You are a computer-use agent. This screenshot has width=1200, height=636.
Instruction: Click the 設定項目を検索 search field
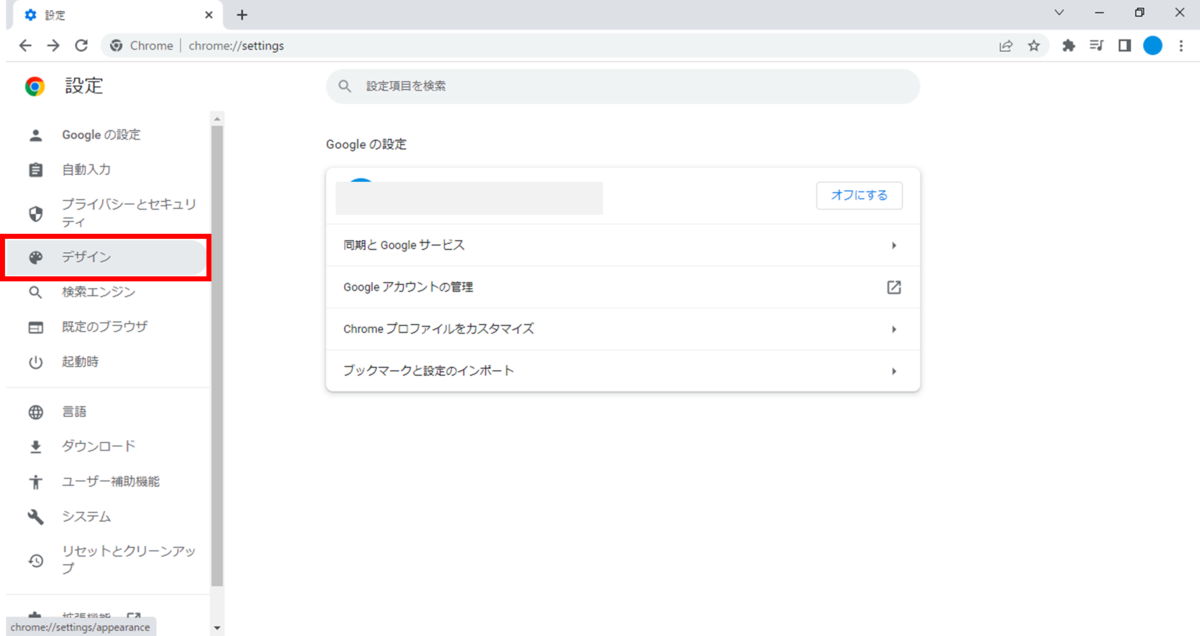pos(622,86)
